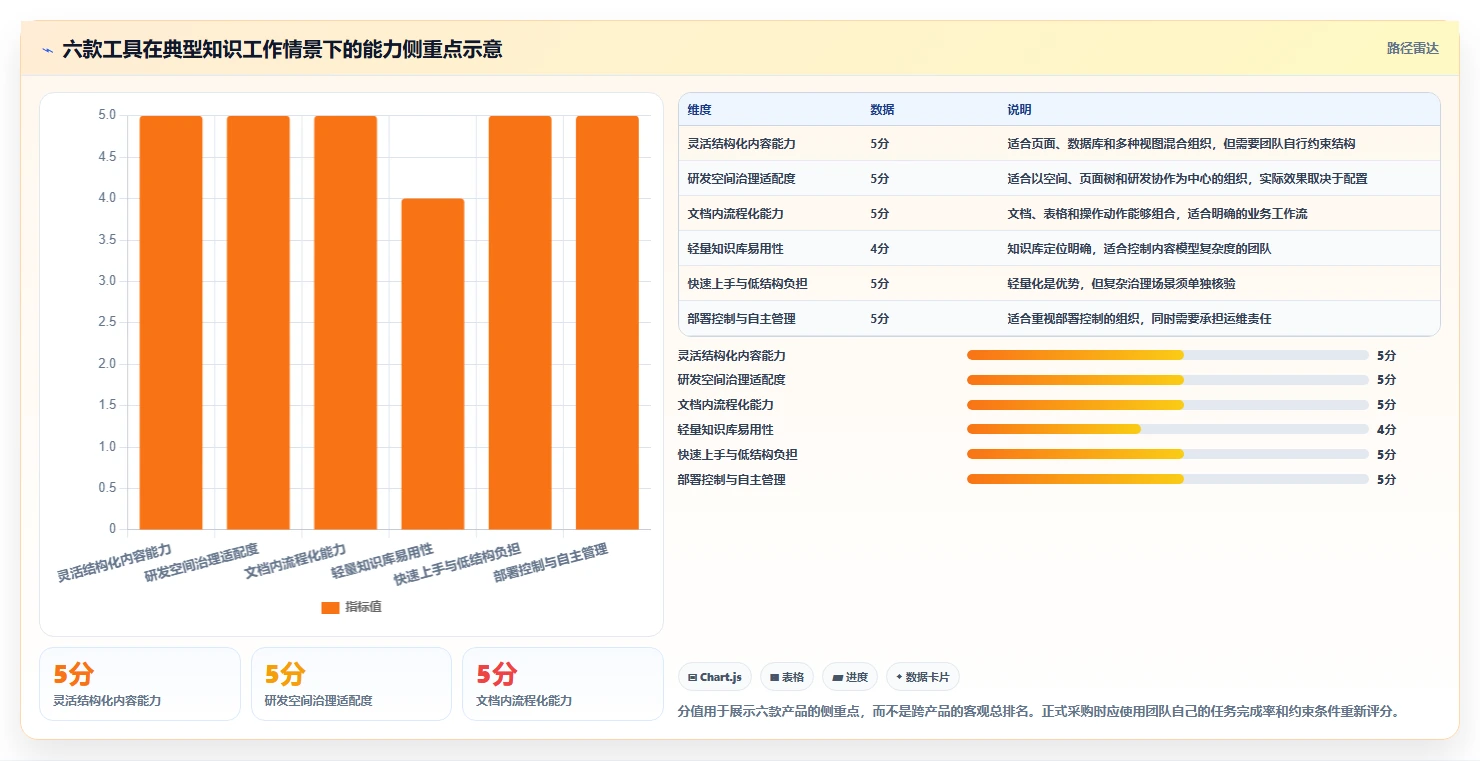Open the 5分 card for 灵活结构化内容能力
Image resolution: width=1480 pixels, height=761 pixels.
coord(140,684)
